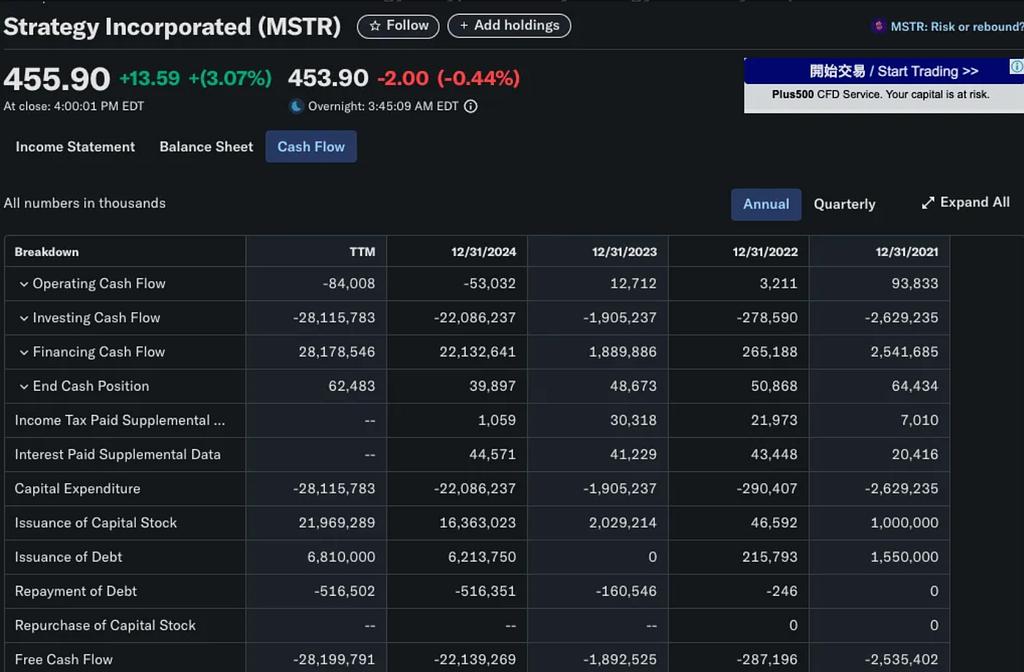Image resolution: width=1024 pixels, height=672 pixels.
Task: Expand the Operating Cash Flow row
Action: click(24, 284)
